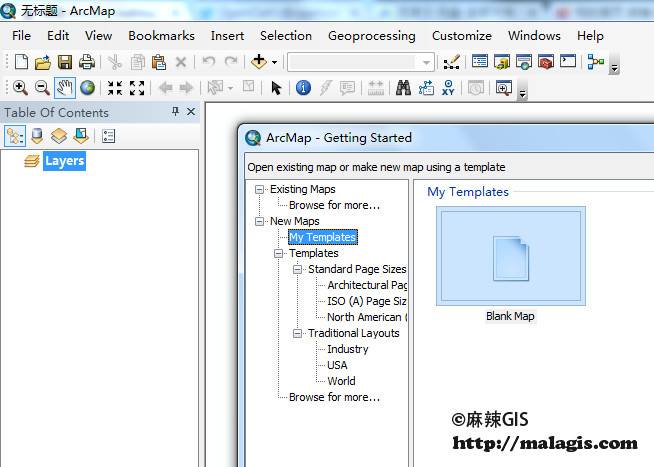Open Find with binoculars icon
Image resolution: width=654 pixels, height=467 pixels.
click(x=403, y=88)
